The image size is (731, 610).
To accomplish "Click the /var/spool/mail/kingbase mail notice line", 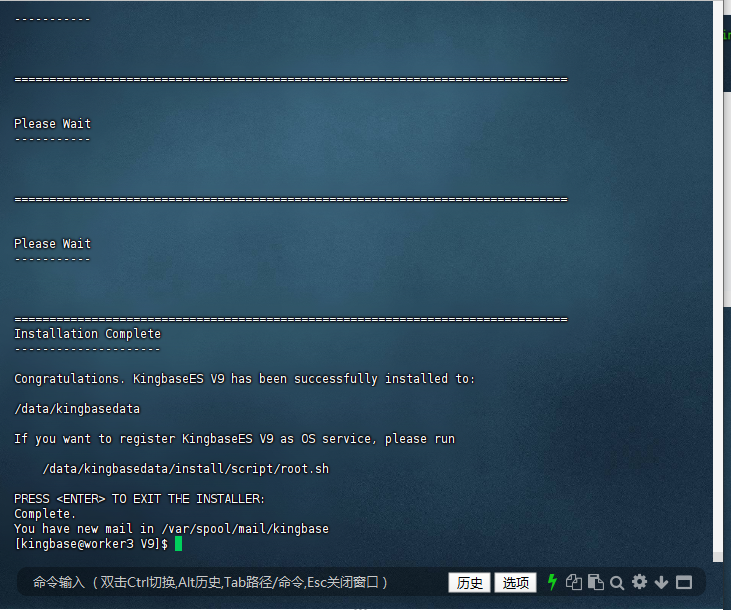I will pyautogui.click(x=172, y=529).
